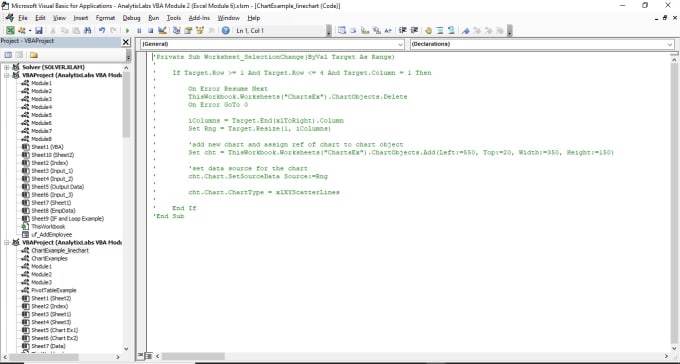This screenshot has height=364, width=680.
Task: Toggle breakpoint hand icon in Edit toolbar
Action: [428, 30]
